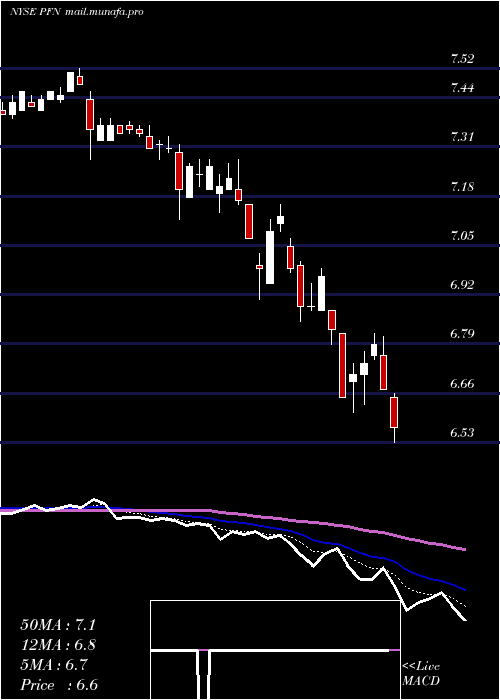500x700 pixels.
Task: Click the 5MA : 6.7 readout
Action: 54,665
